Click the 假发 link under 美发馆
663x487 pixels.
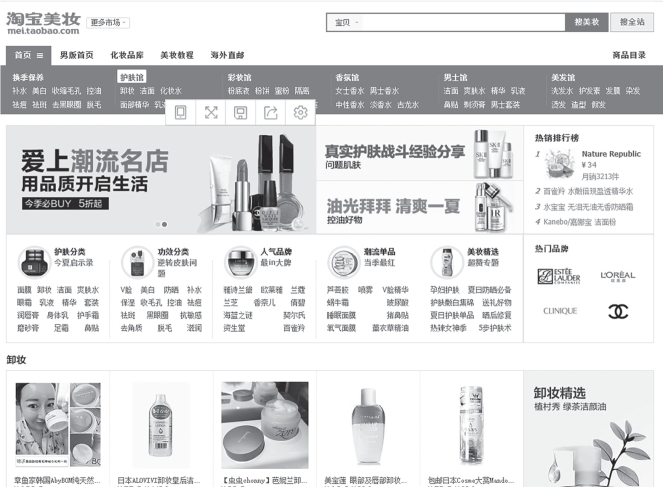tap(598, 104)
